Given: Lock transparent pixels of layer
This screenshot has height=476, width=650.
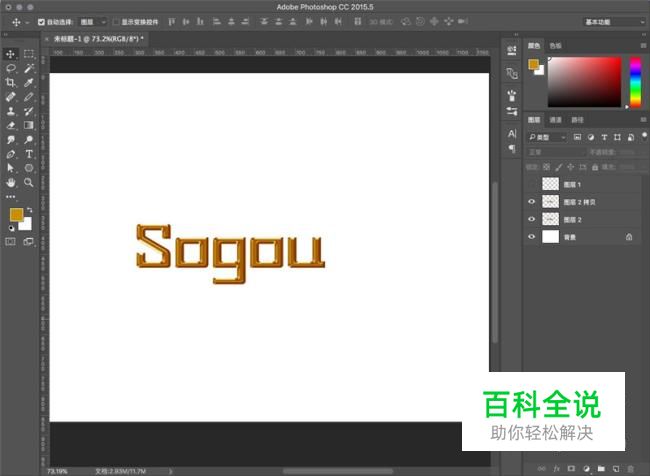Looking at the screenshot, I should 547,167.
